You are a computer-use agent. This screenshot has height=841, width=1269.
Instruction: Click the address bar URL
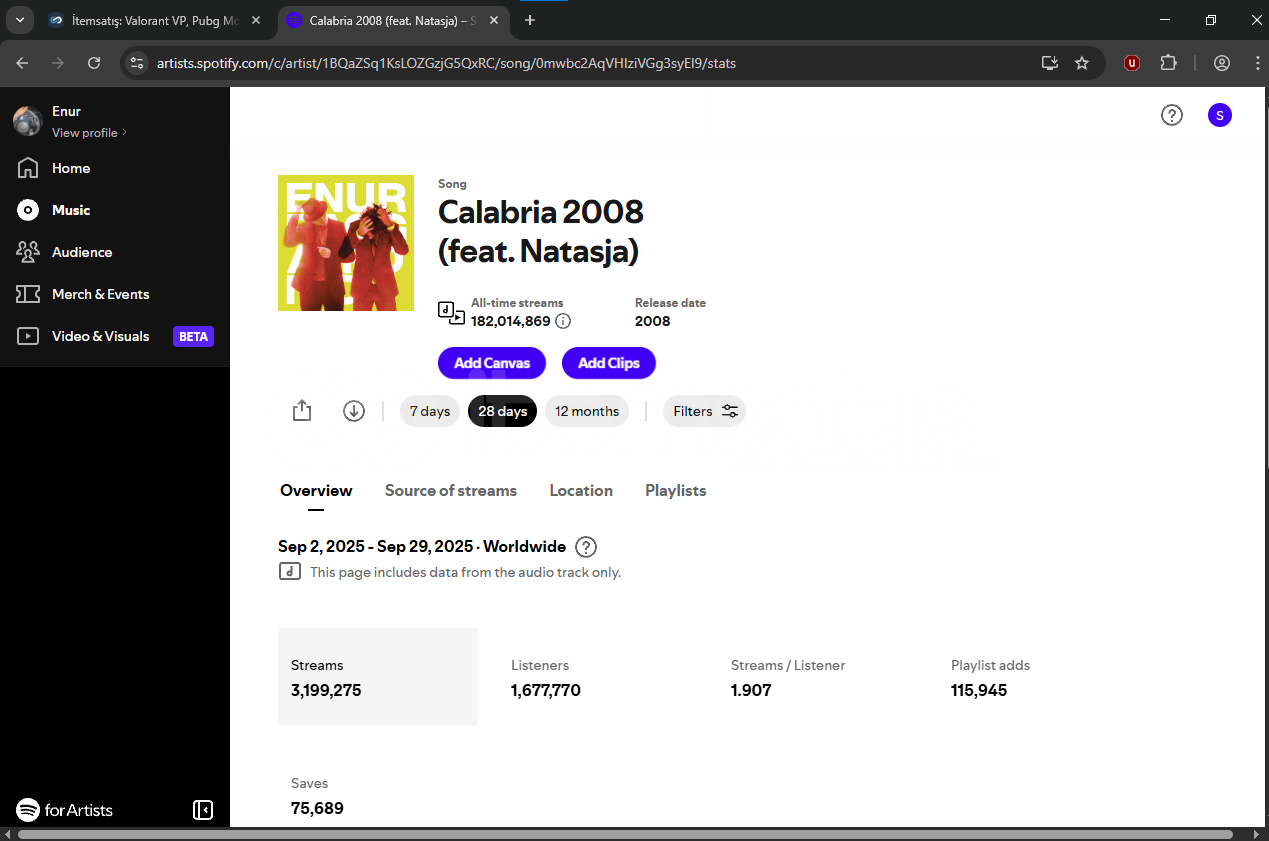point(446,63)
